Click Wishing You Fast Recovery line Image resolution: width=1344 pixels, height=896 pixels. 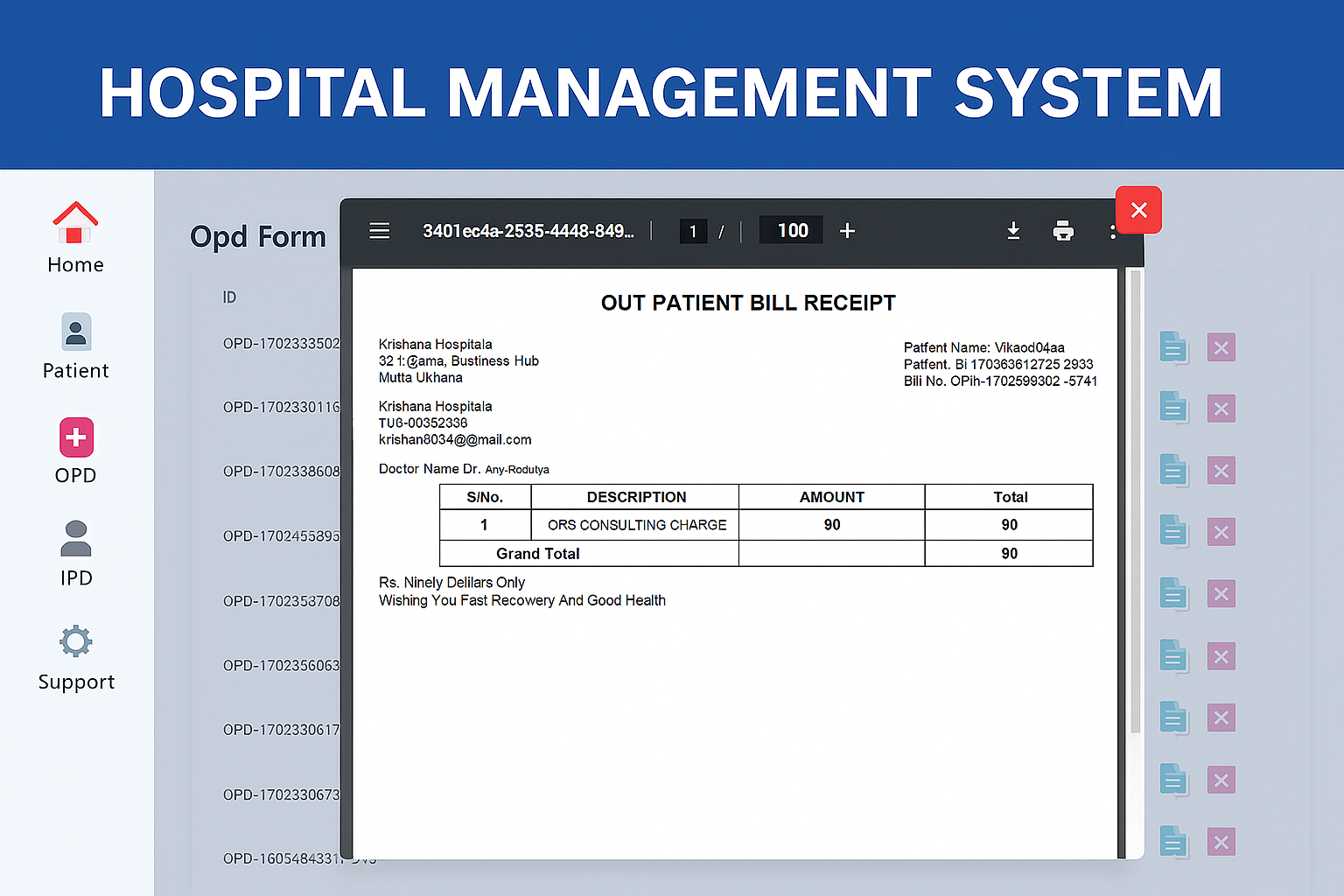coord(522,600)
